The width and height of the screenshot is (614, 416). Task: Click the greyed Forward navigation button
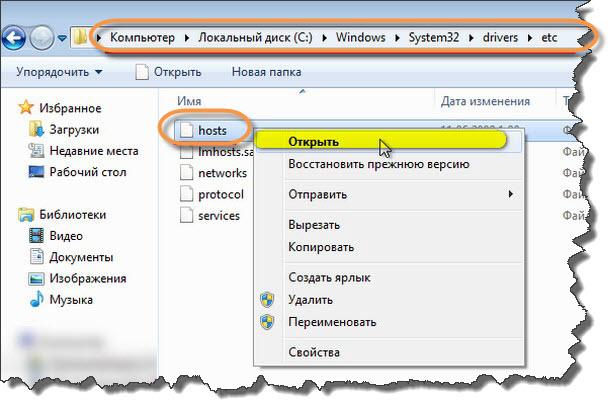click(x=42, y=38)
